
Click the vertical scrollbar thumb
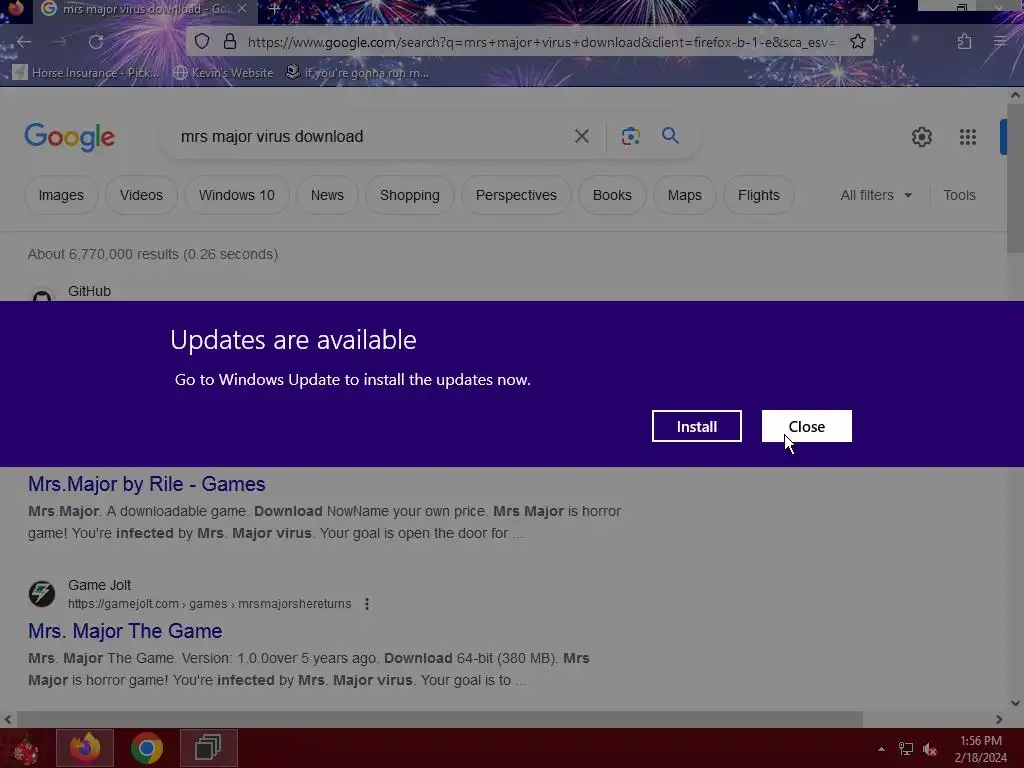[1015, 178]
